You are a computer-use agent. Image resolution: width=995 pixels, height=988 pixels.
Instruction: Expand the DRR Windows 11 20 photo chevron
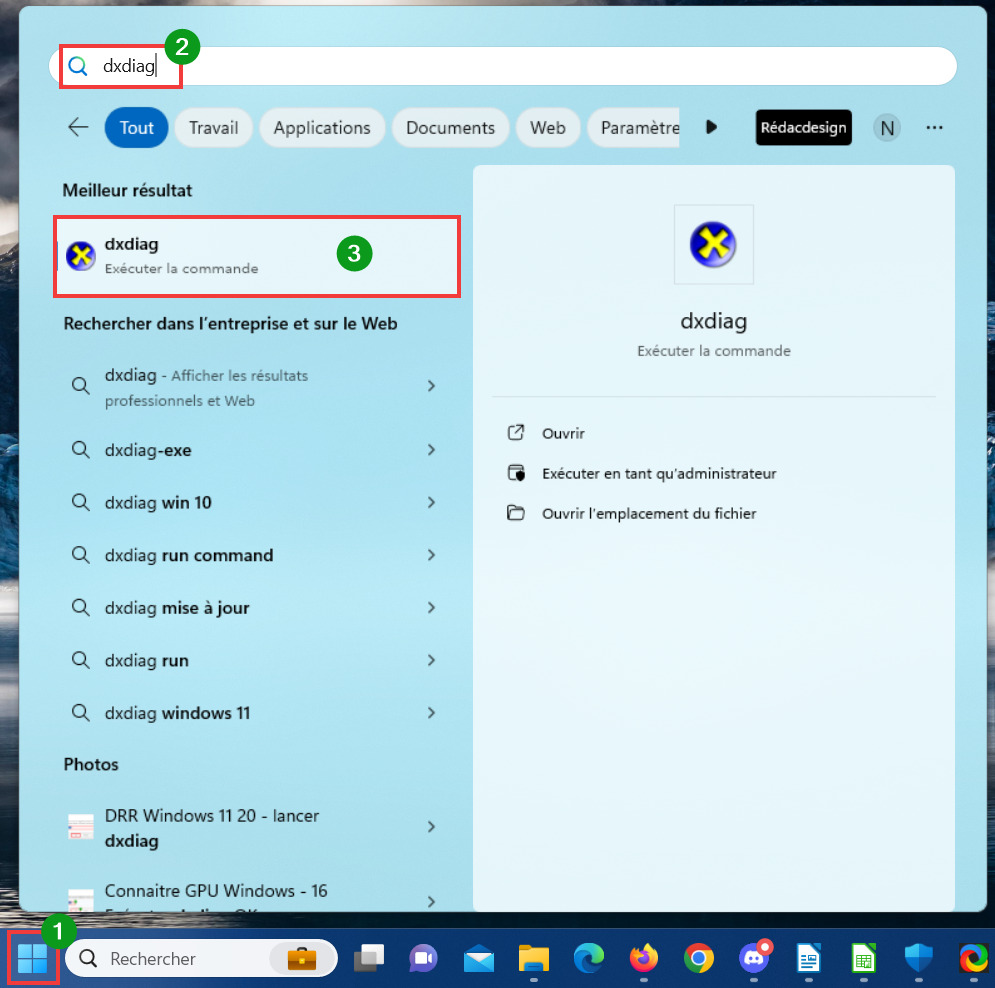pyautogui.click(x=431, y=827)
